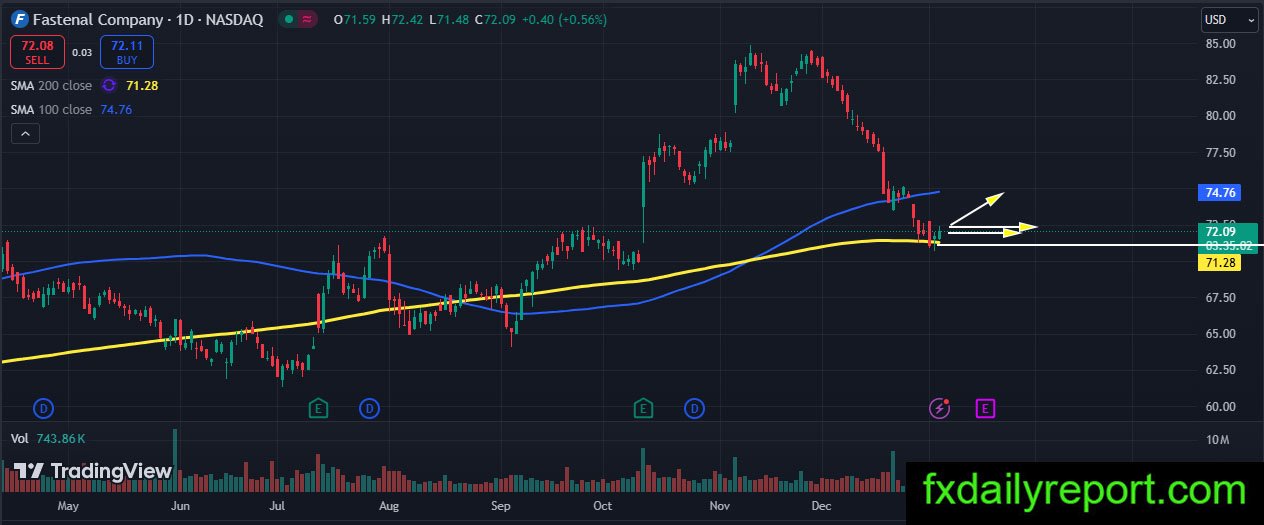The width and height of the screenshot is (1264, 525).
Task: Click the Sep label on time axis
Action: 501,507
